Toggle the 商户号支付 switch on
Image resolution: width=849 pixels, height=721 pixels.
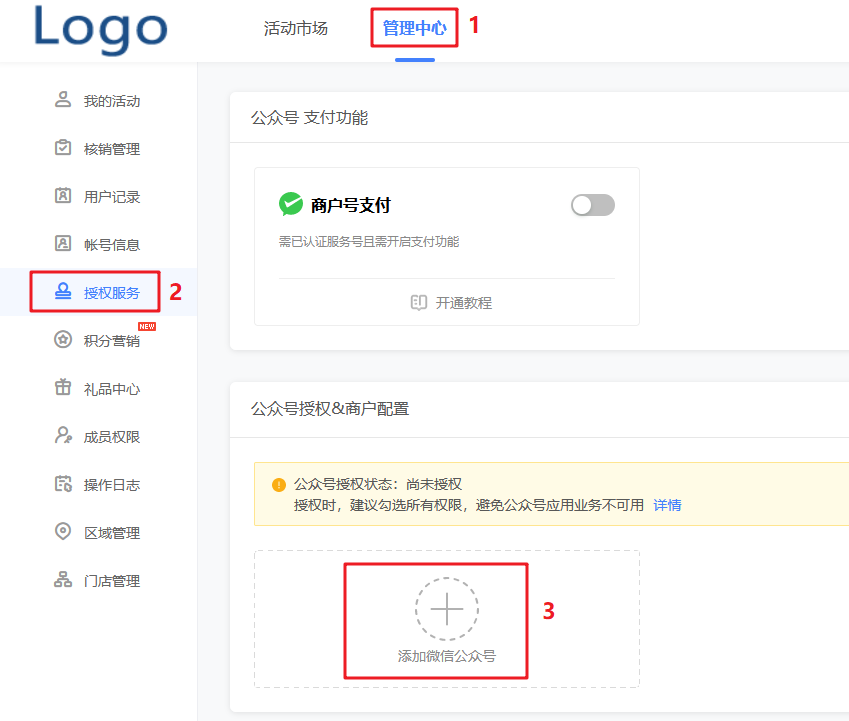tap(593, 205)
